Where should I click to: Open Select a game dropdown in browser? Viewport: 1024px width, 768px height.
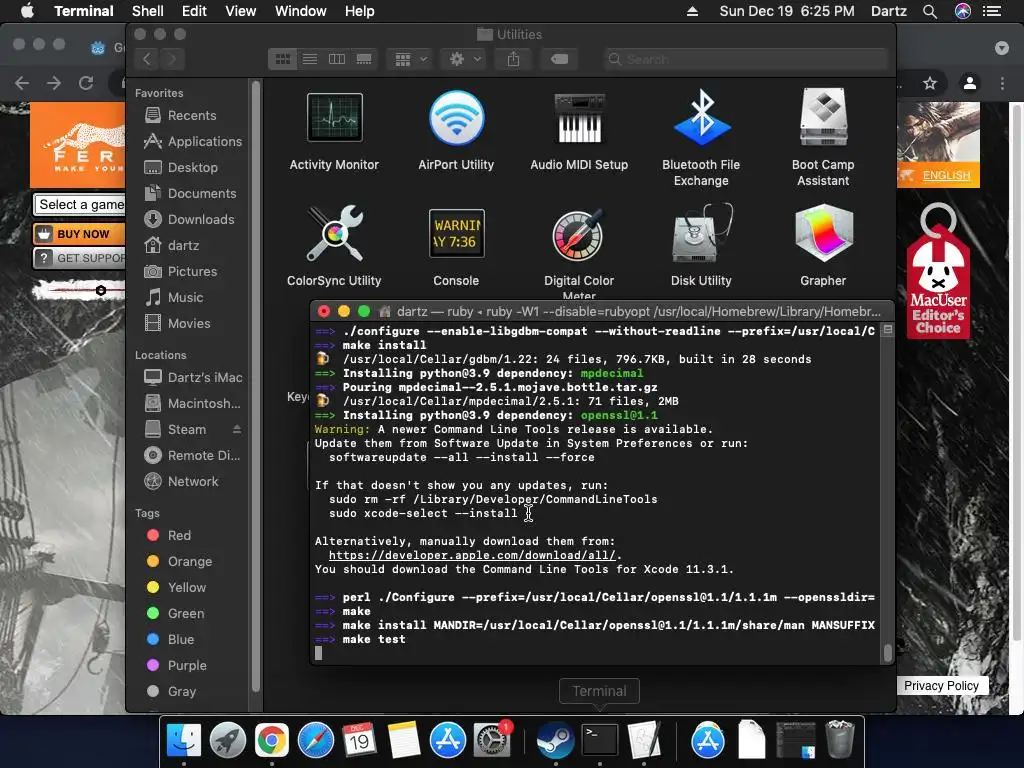(x=79, y=205)
